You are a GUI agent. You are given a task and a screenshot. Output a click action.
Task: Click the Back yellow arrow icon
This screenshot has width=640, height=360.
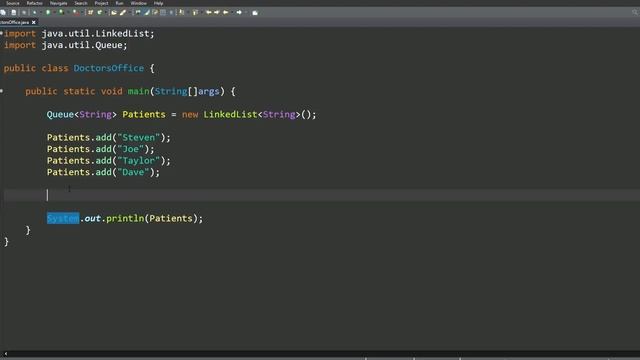click(226, 13)
